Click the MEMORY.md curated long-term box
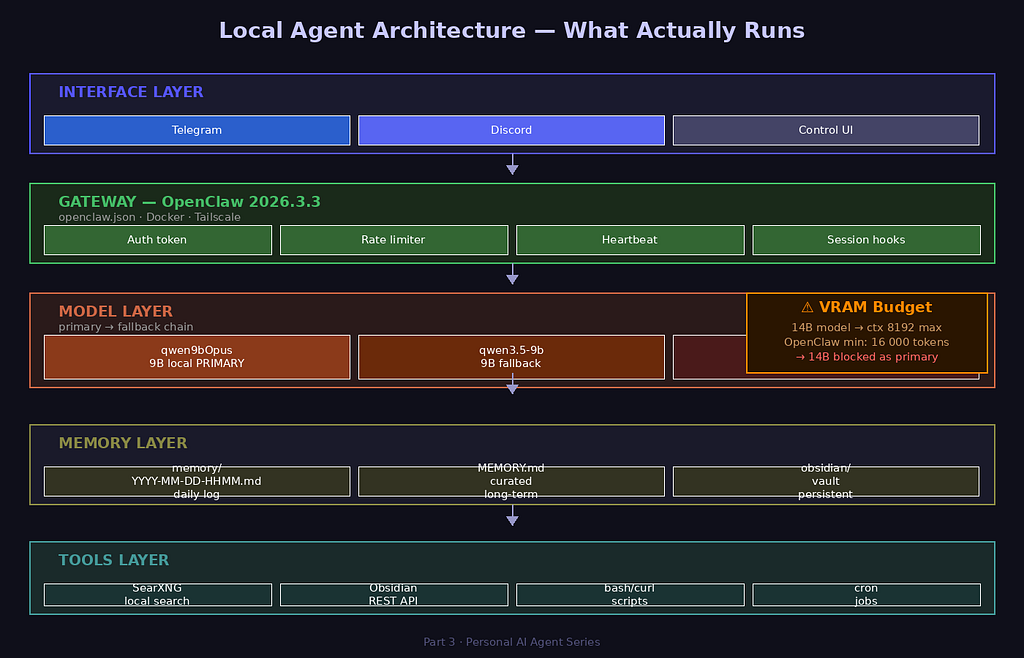Screen dimensions: 1024x658 coord(511,481)
